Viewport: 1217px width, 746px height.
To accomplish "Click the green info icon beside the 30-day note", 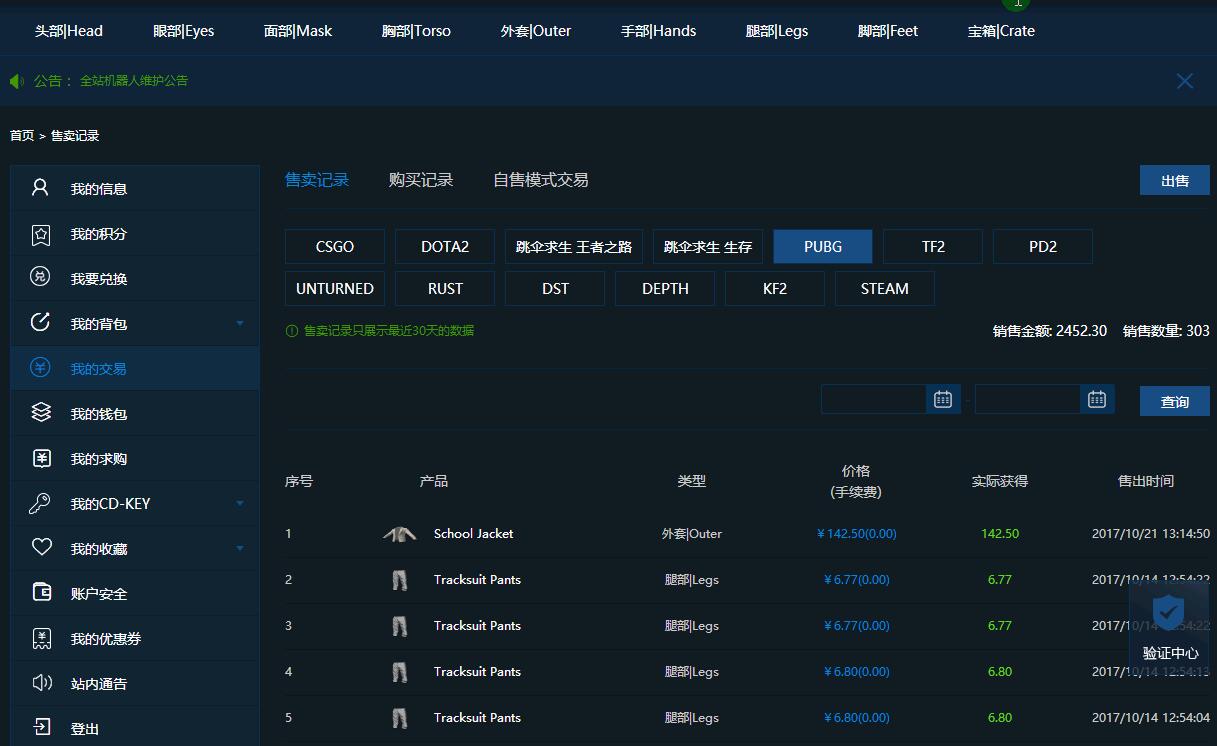I will (292, 331).
